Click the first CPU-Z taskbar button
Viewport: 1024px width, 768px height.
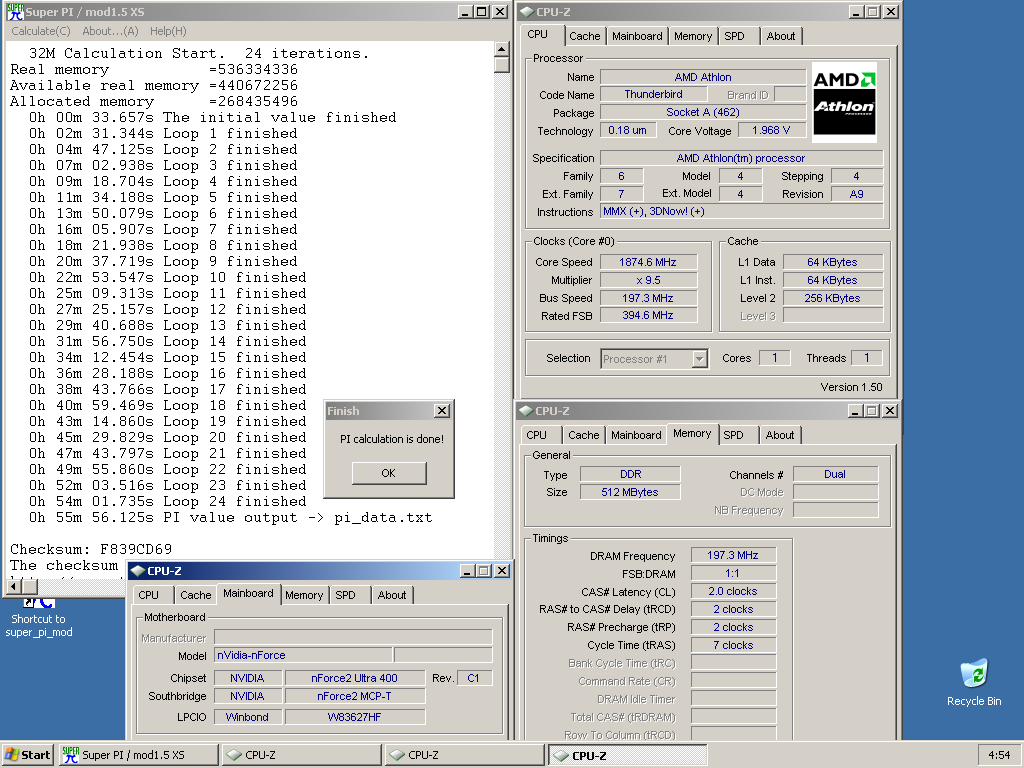[301, 755]
